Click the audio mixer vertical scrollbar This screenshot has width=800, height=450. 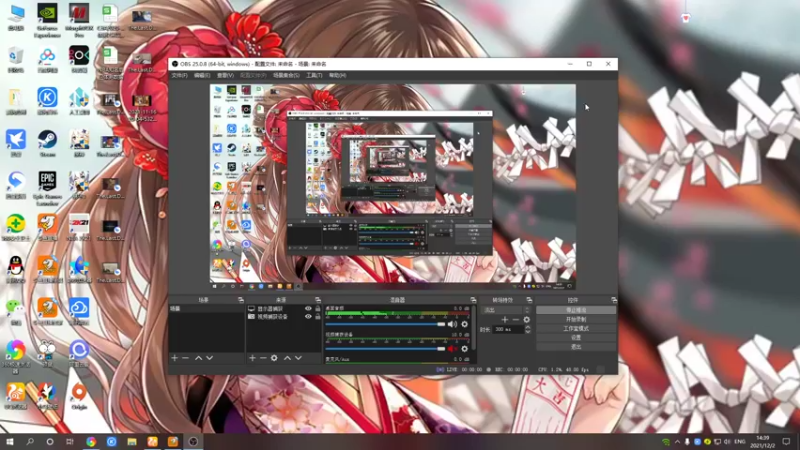[474, 328]
